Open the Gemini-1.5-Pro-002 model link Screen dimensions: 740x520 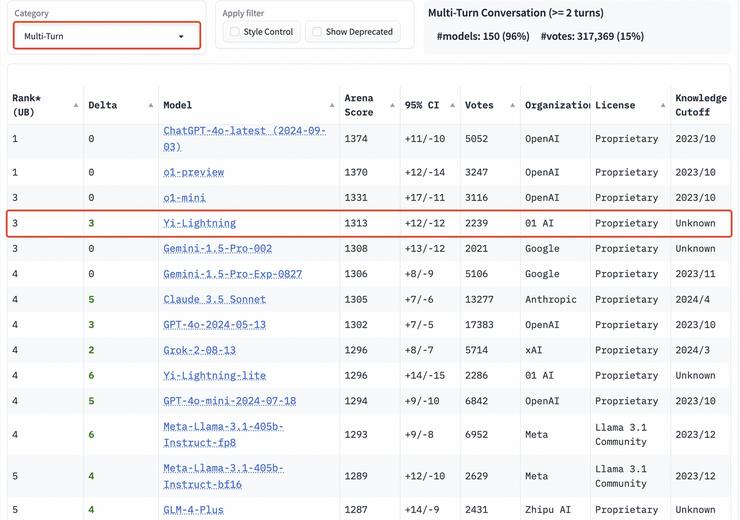tap(218, 249)
